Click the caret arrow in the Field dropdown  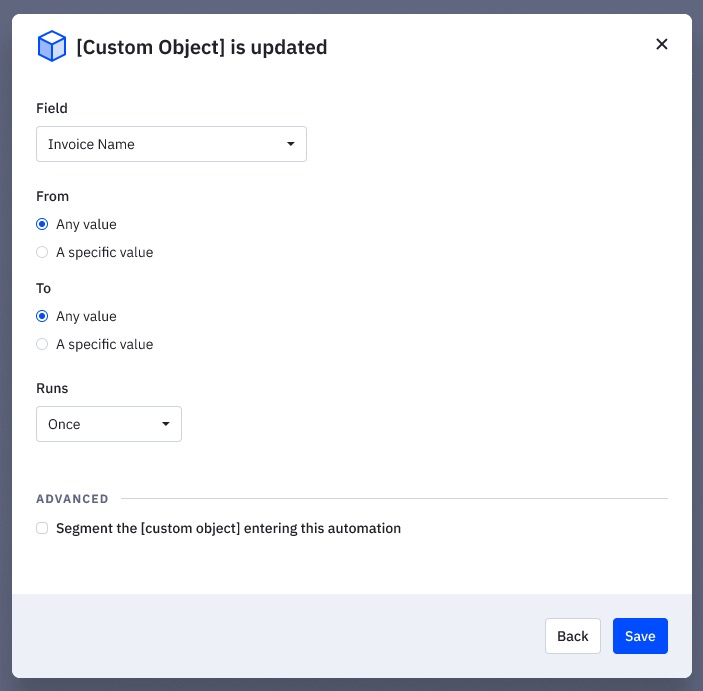(290, 144)
